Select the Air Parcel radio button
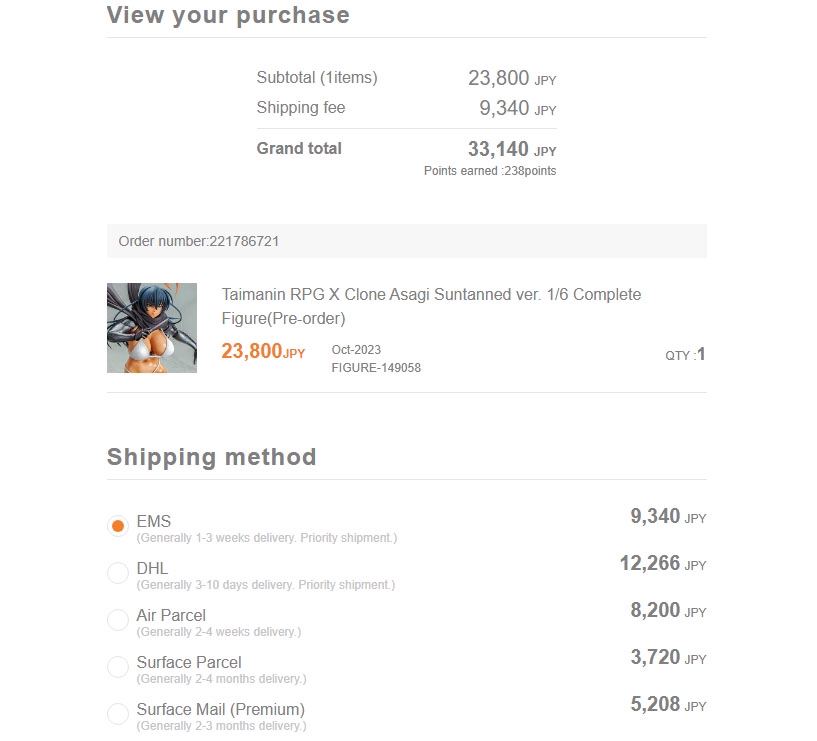This screenshot has height=741, width=817. [x=118, y=620]
